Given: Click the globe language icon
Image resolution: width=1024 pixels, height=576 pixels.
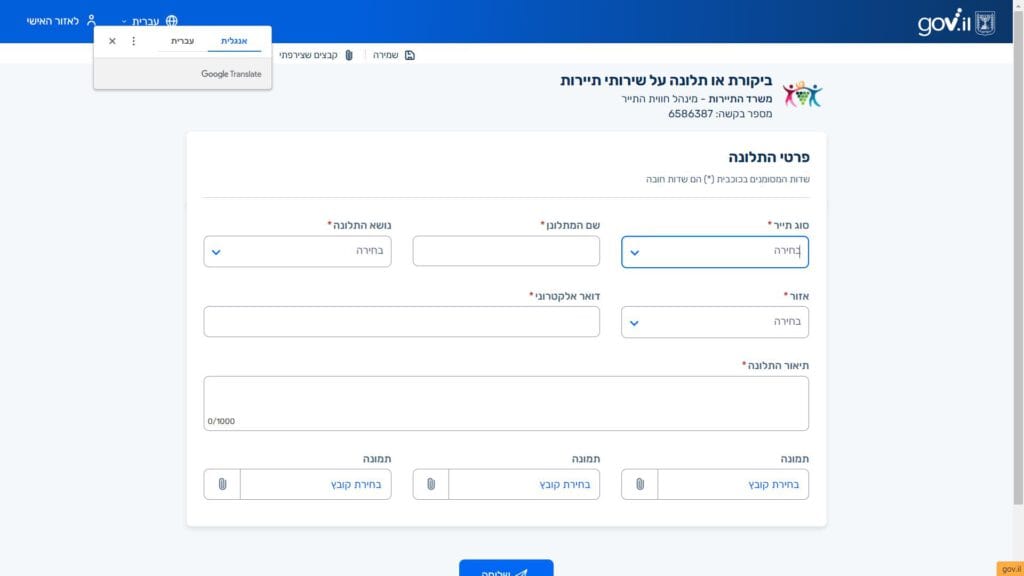Looking at the screenshot, I should 172,21.
